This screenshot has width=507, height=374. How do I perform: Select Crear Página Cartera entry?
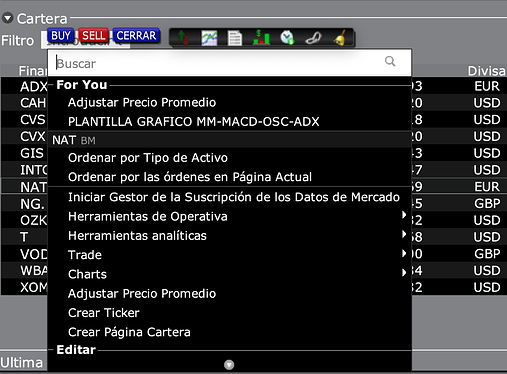[x=129, y=332]
